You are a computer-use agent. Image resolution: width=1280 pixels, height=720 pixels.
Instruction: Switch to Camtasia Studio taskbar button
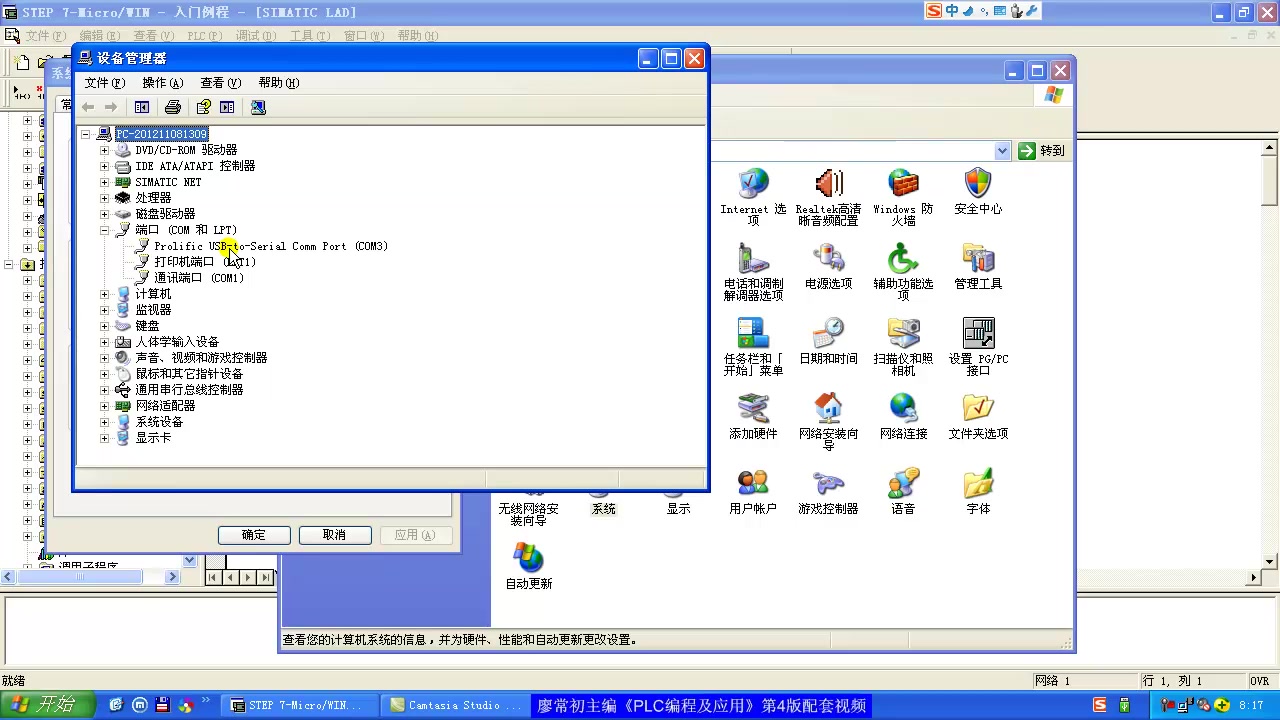tap(456, 705)
